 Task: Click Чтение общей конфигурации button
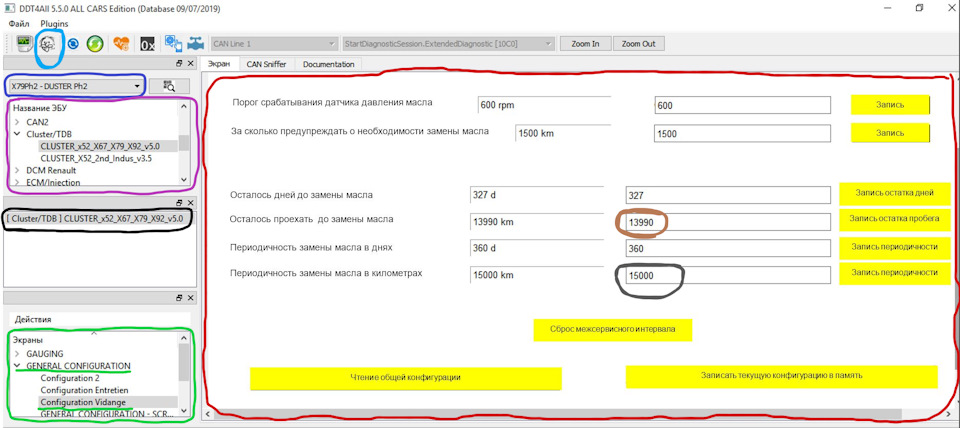[x=406, y=378]
